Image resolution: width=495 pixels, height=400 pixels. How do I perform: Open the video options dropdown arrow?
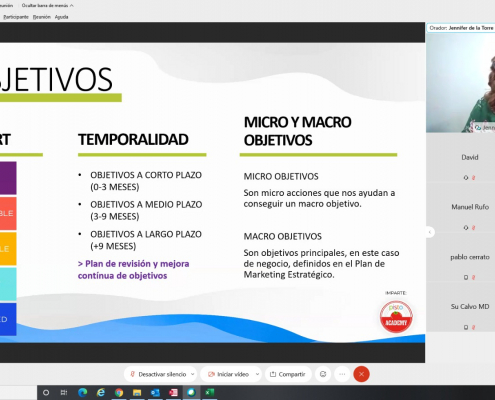pyautogui.click(x=257, y=374)
